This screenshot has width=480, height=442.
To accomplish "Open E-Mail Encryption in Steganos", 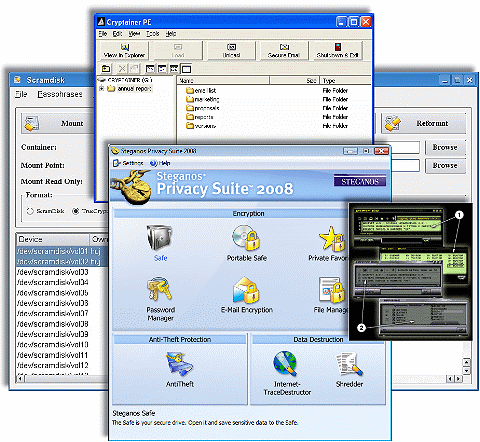I will (247, 295).
